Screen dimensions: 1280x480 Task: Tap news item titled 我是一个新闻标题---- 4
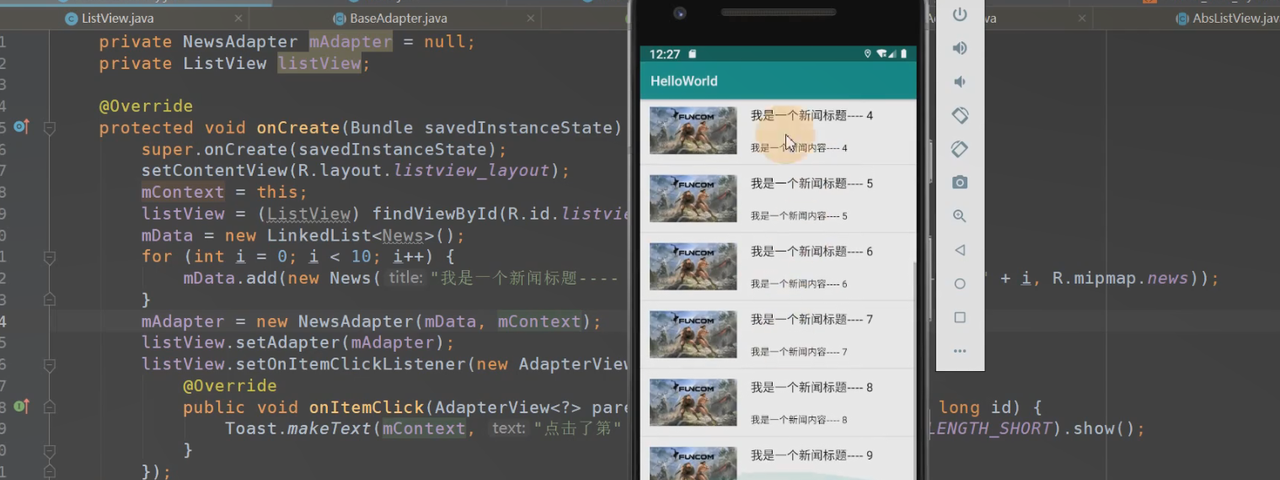point(778,131)
